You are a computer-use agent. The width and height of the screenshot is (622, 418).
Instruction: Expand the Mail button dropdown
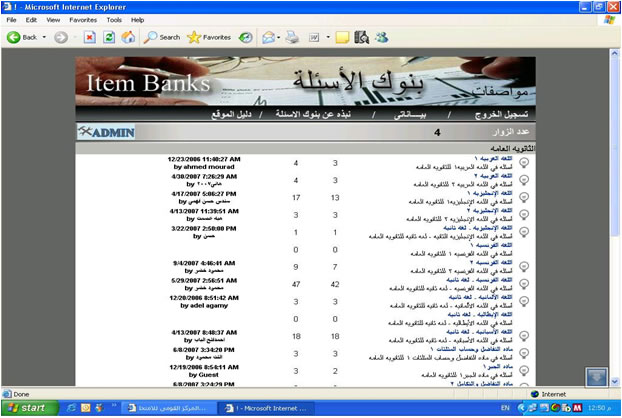281,37
